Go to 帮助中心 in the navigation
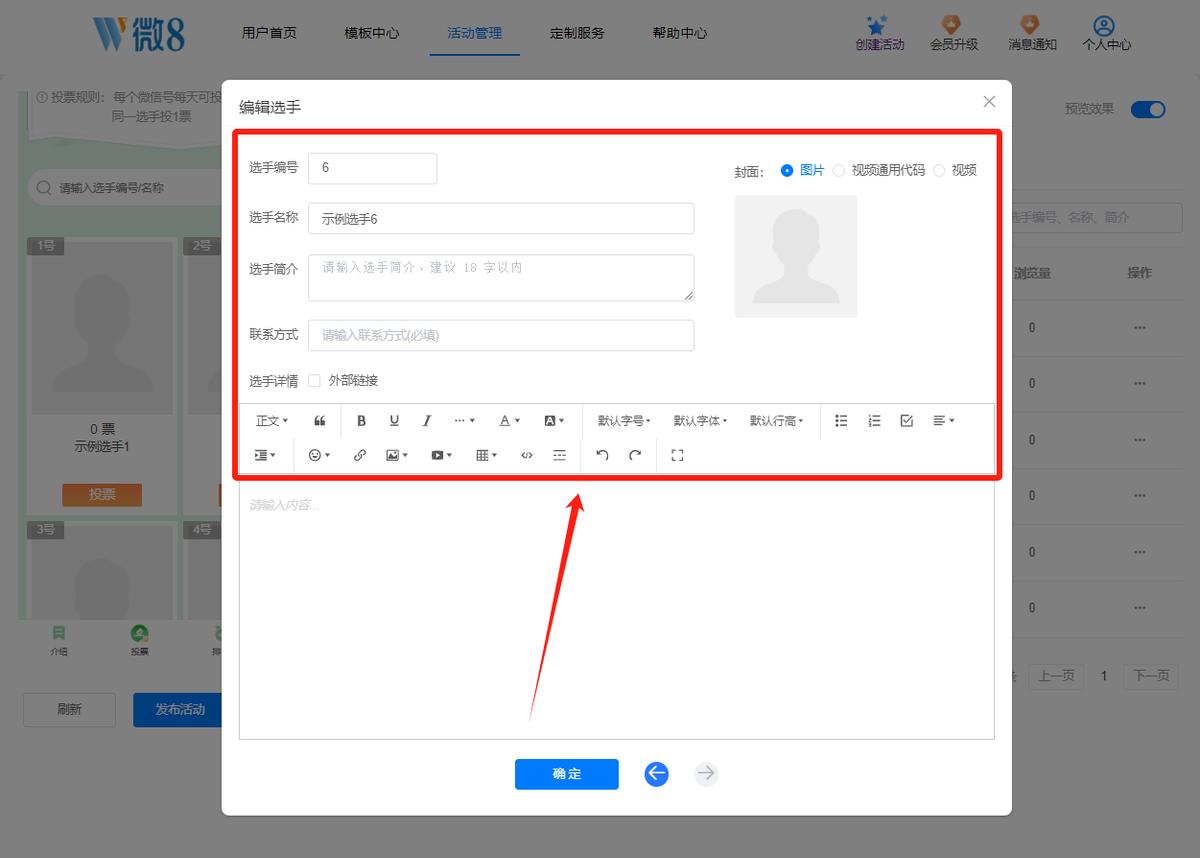The image size is (1200, 858). (x=680, y=33)
